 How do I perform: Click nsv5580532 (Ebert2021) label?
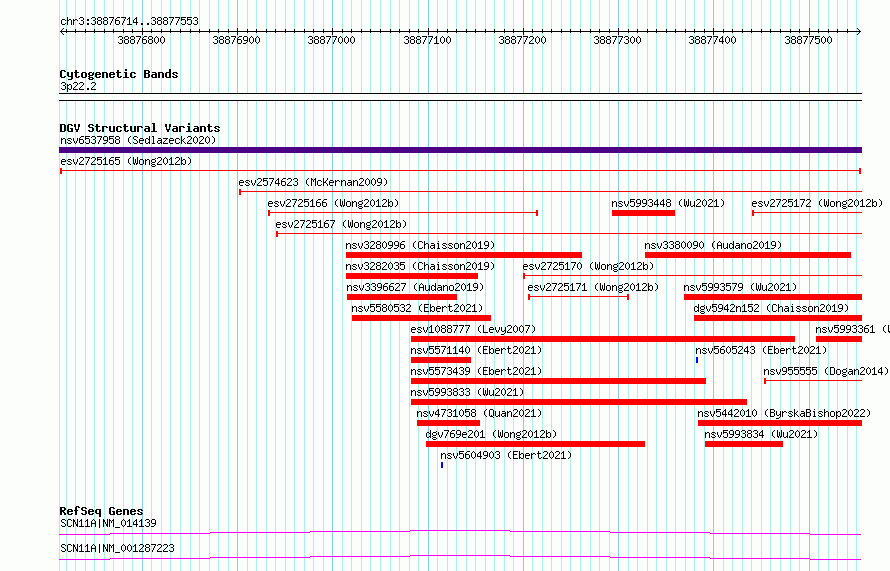pyautogui.click(x=417, y=308)
